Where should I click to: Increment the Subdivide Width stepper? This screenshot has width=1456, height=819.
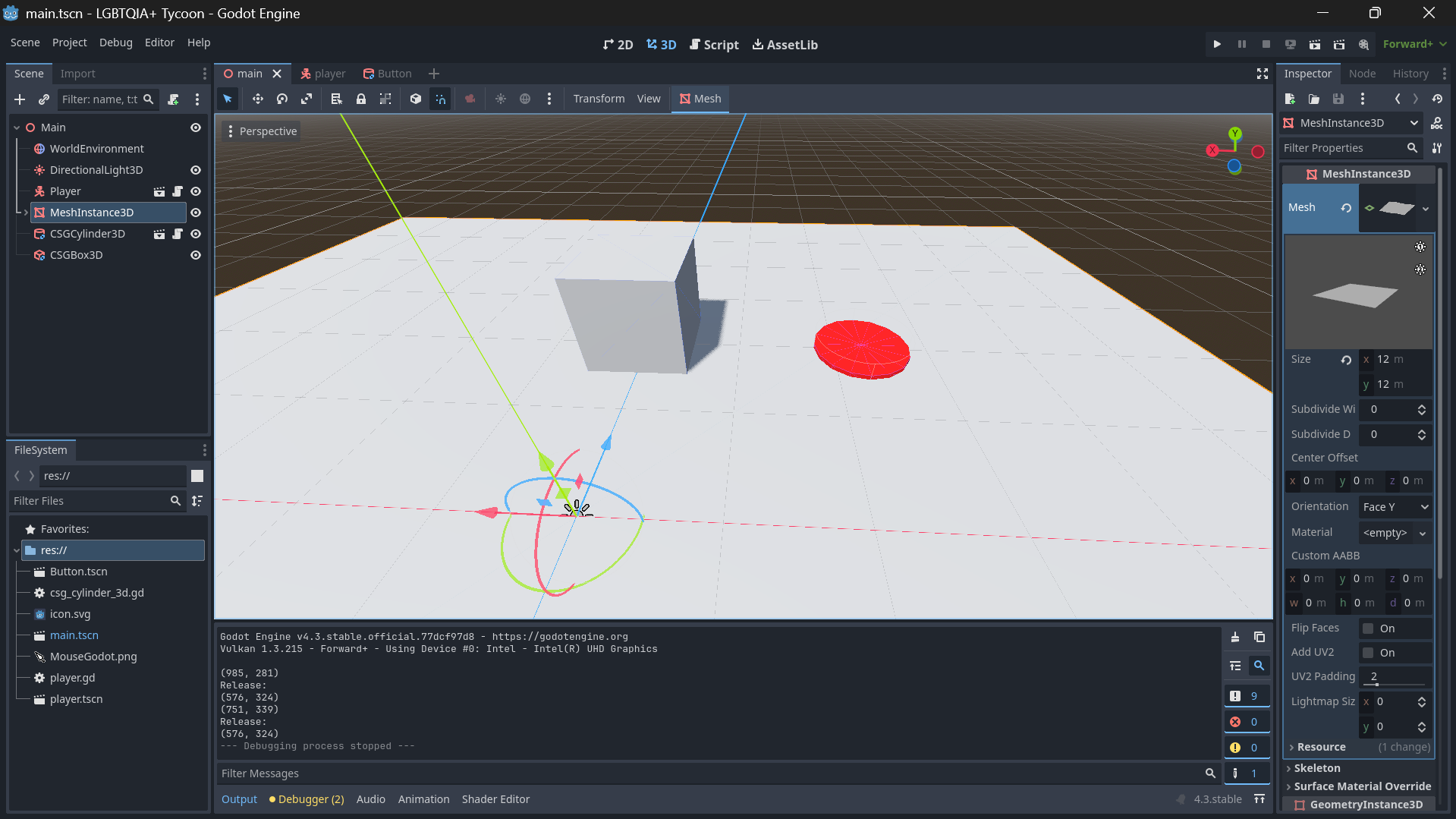coord(1422,406)
